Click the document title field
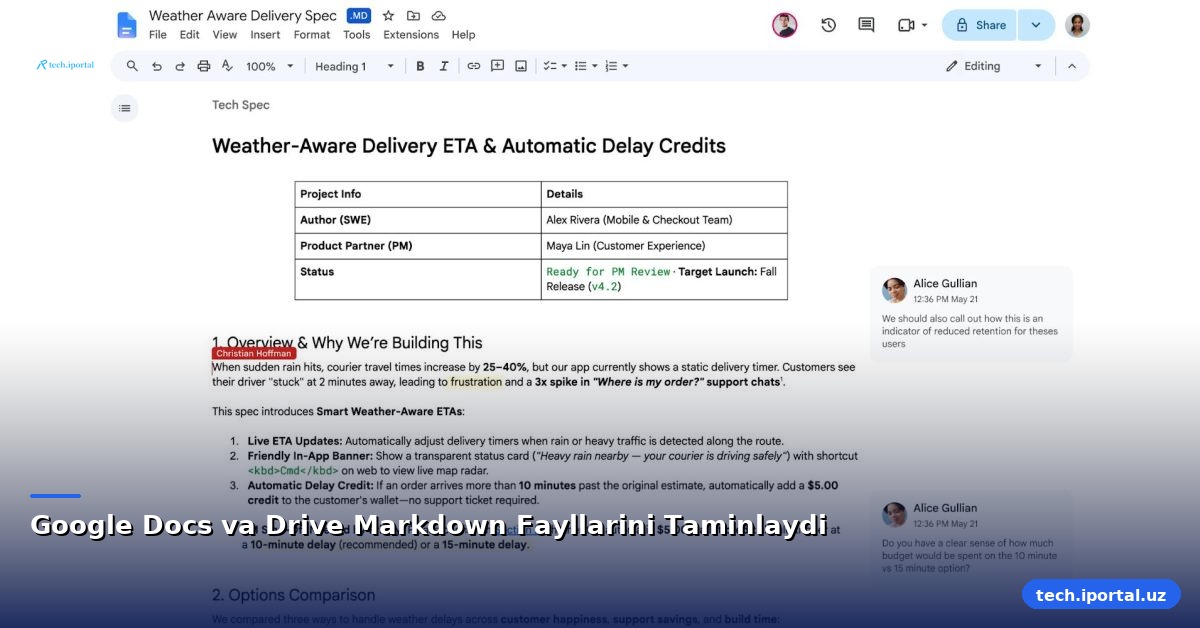1200x628 pixels. click(243, 16)
